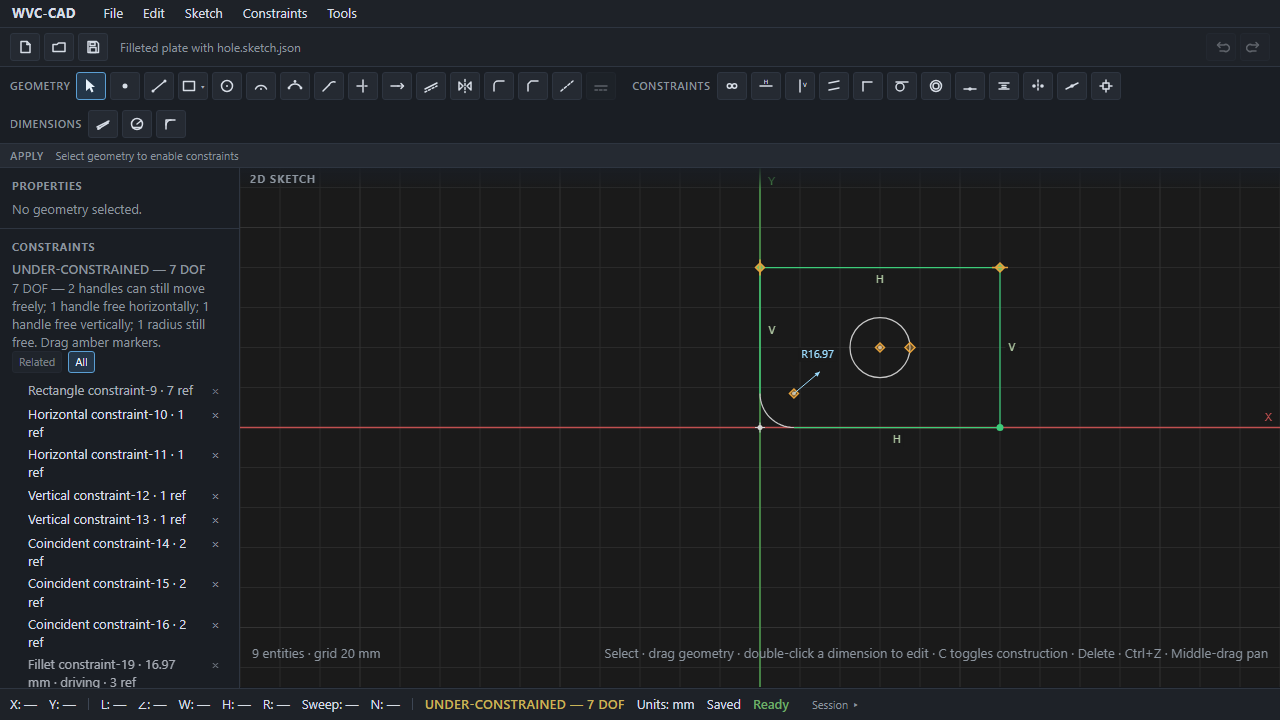The width and height of the screenshot is (1280, 720).
Task: Select Vertical constraint-12 row
Action: click(x=119, y=496)
